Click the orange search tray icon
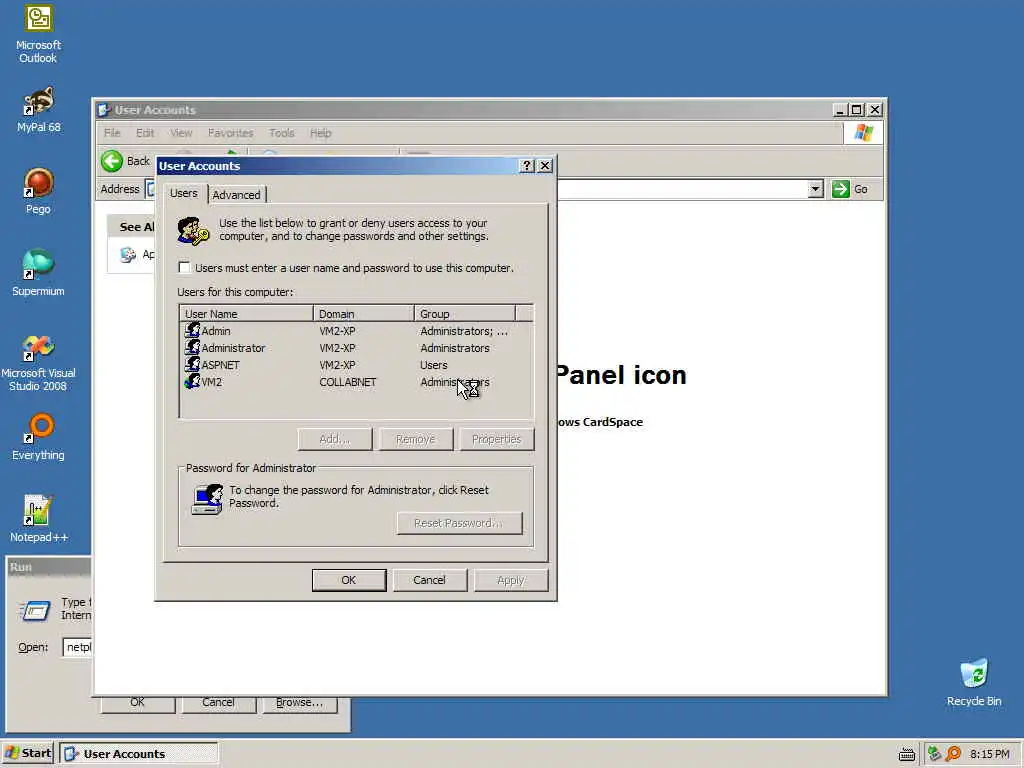The image size is (1024, 768). tap(953, 754)
